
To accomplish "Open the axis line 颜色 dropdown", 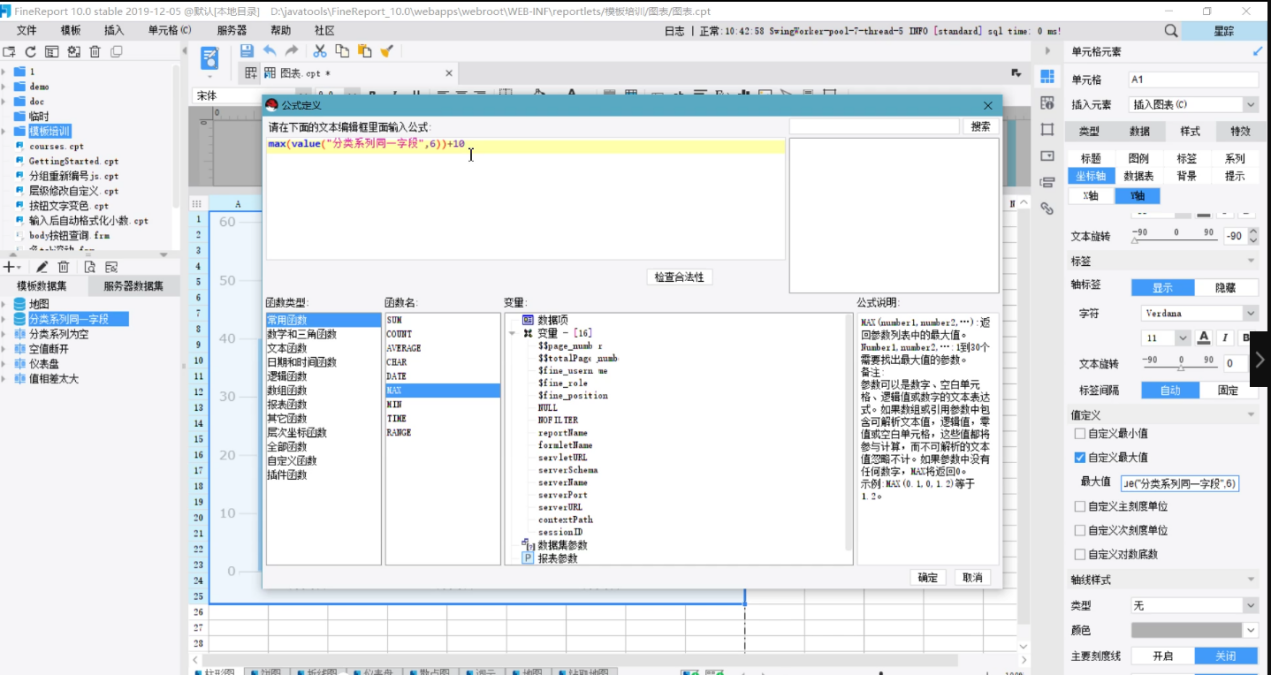I will click(x=1250, y=630).
